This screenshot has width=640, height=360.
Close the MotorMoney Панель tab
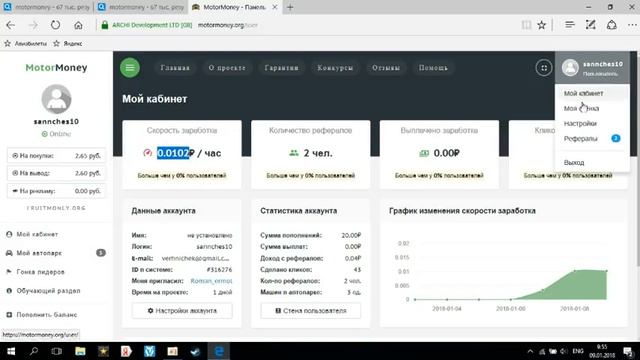tap(275, 7)
